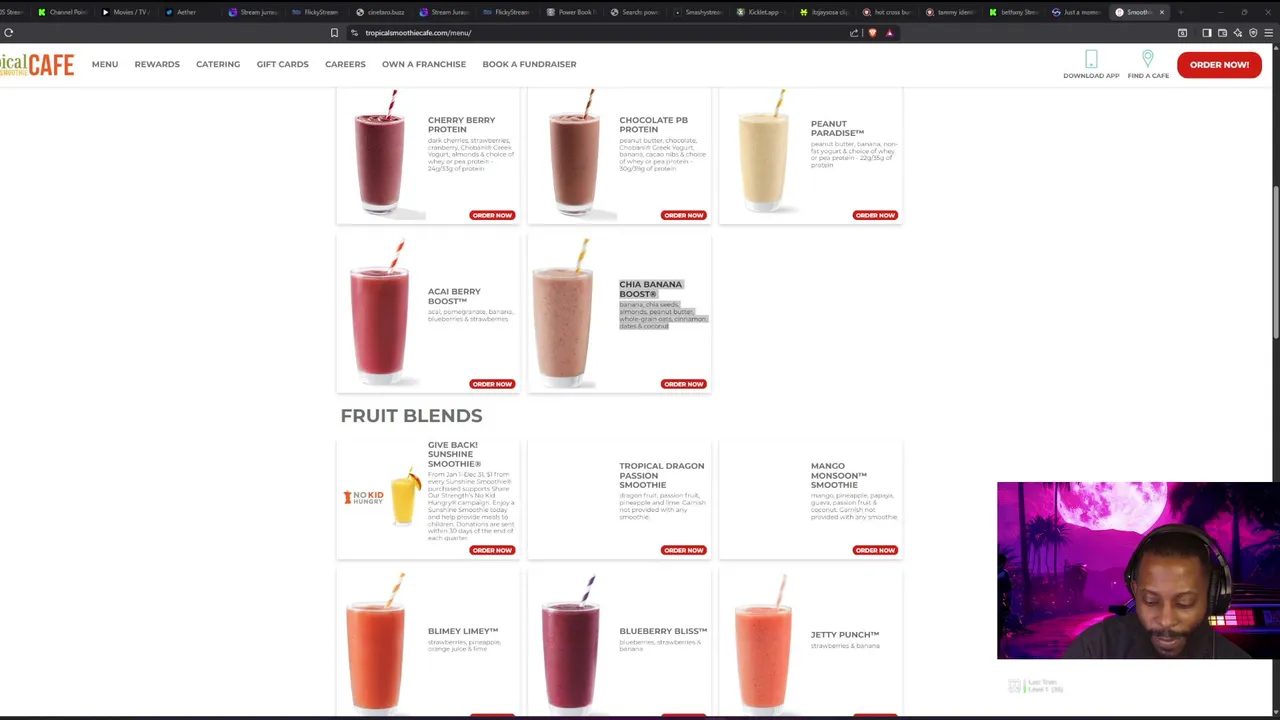Open the GIFT CARDS nav item
The width and height of the screenshot is (1280, 720).
[x=282, y=64]
